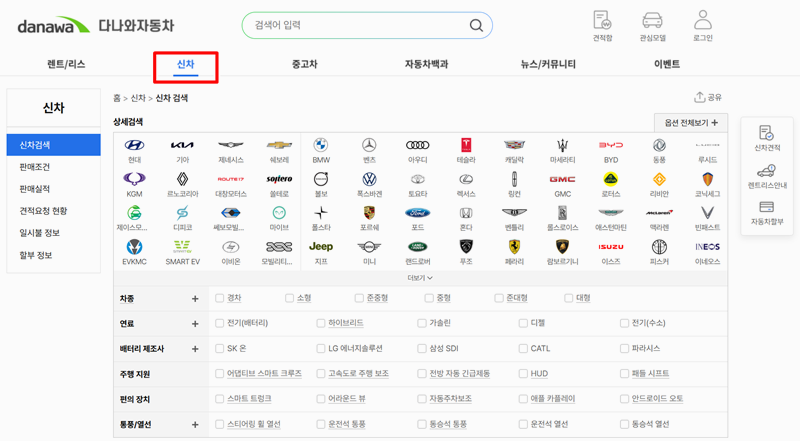Expand the 연료 filter row
The width and height of the screenshot is (800, 441).
pyautogui.click(x=195, y=324)
